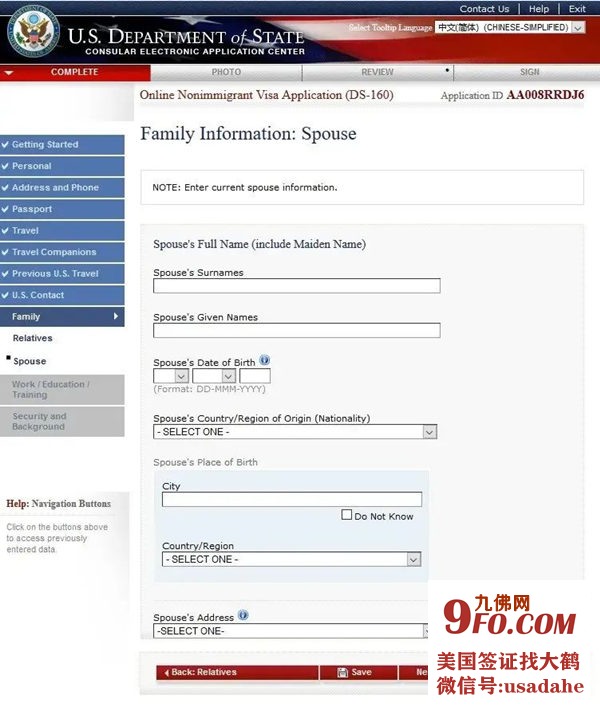Screen dimensions: 600x714
Task: Open the Spouse's Address select dropdown
Action: pyautogui.click(x=290, y=631)
